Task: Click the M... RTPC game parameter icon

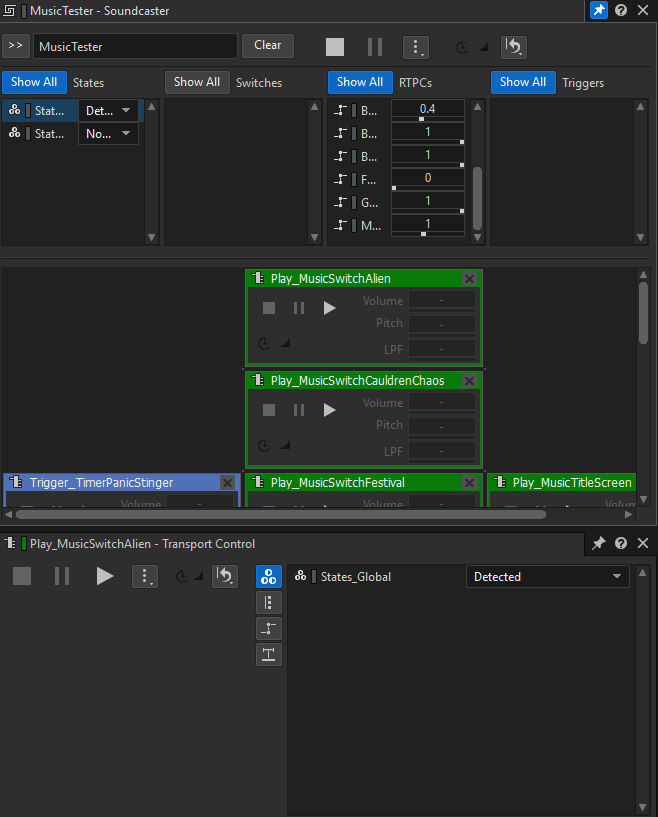Action: pyautogui.click(x=340, y=225)
